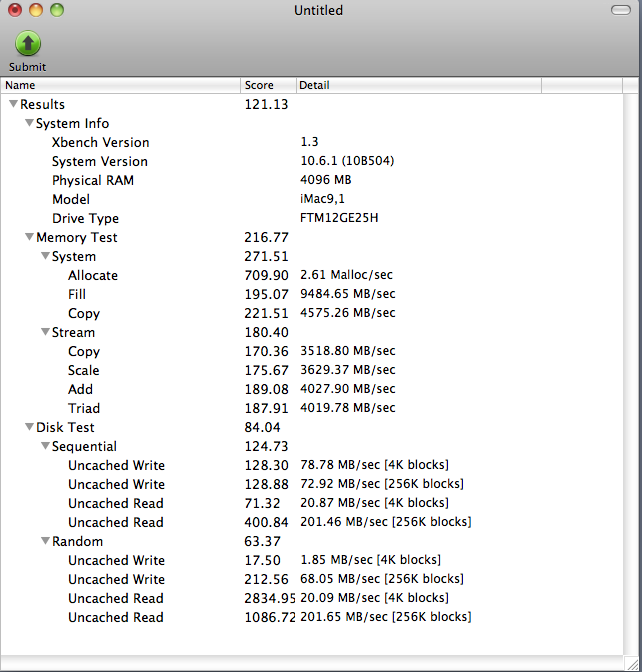The width and height of the screenshot is (642, 672).
Task: Click score 180.40 for Stream
Action: 266,332
